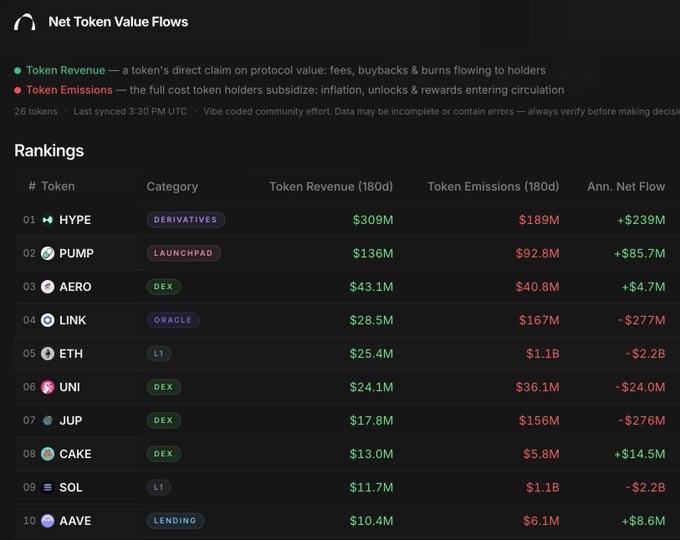Screen dimensions: 680x540
Task: Click JUP net flow value -$276M
Action: (x=642, y=420)
